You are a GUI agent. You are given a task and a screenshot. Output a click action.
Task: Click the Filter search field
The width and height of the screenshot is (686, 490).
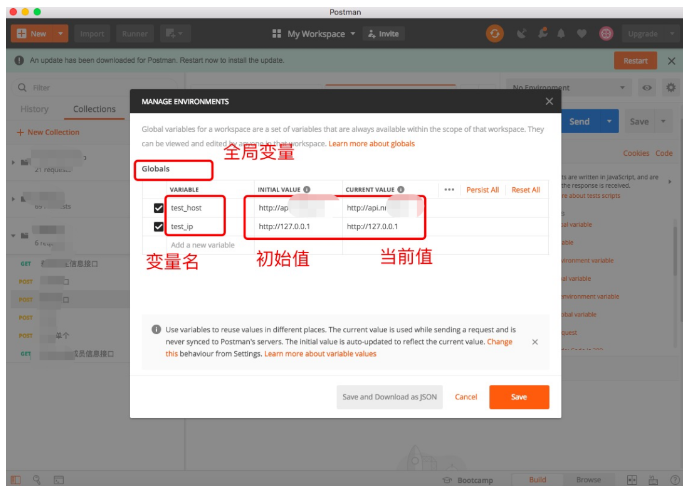94,88
